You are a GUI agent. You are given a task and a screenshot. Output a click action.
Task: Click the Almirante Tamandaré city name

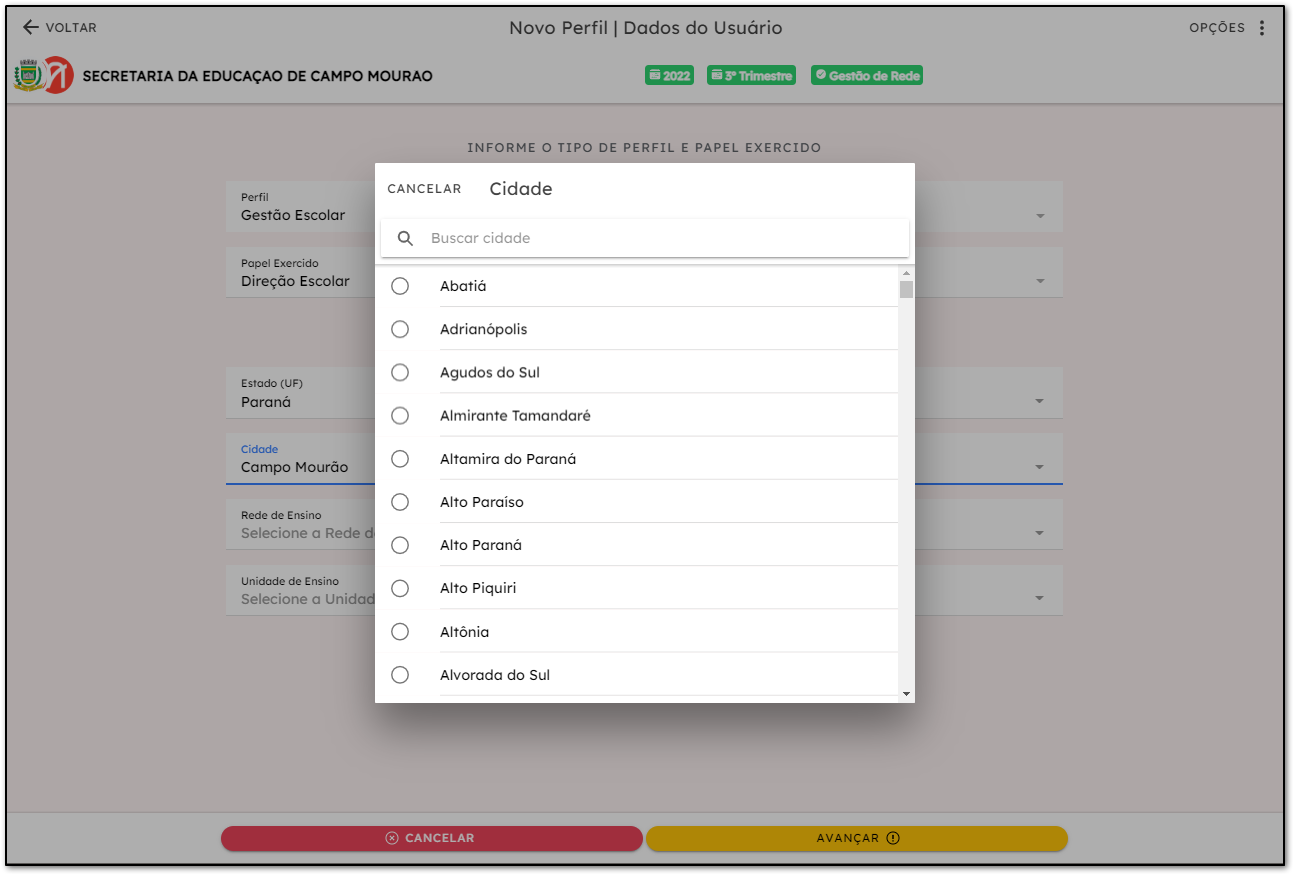click(x=515, y=415)
